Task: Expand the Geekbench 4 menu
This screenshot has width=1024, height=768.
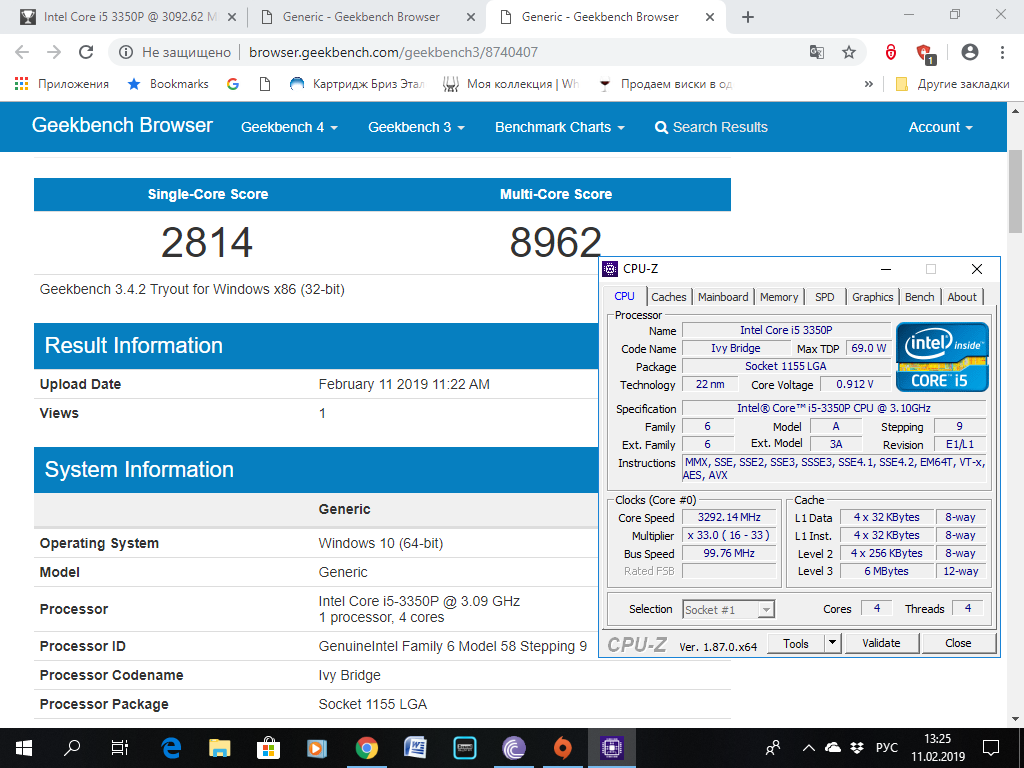Action: pyautogui.click(x=289, y=127)
